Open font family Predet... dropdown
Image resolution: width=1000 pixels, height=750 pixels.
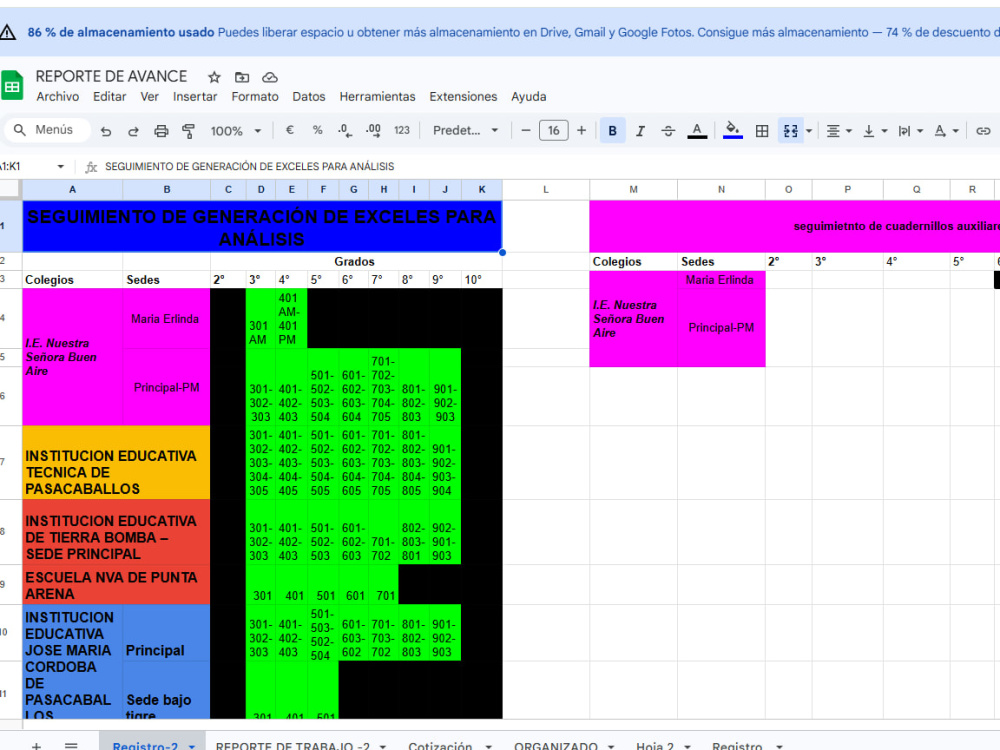pos(466,130)
